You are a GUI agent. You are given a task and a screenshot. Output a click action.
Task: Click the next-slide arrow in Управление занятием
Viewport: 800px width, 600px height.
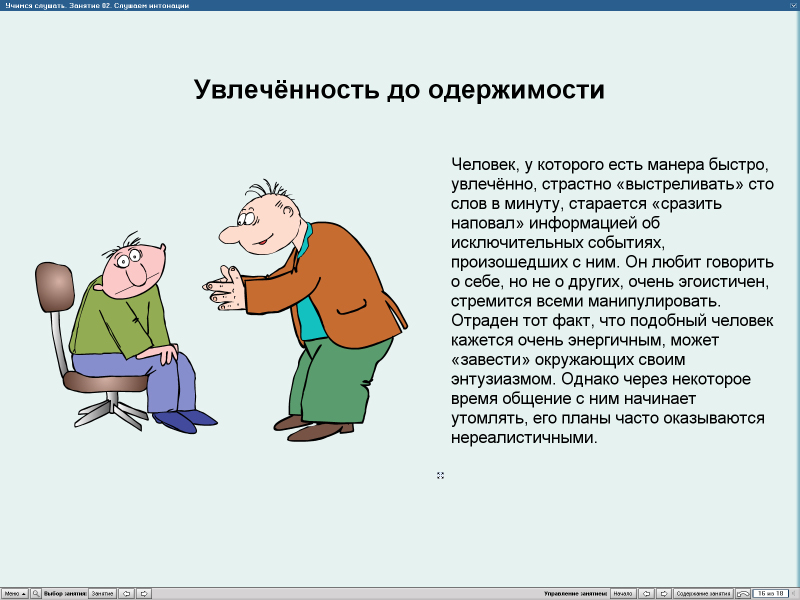(664, 592)
